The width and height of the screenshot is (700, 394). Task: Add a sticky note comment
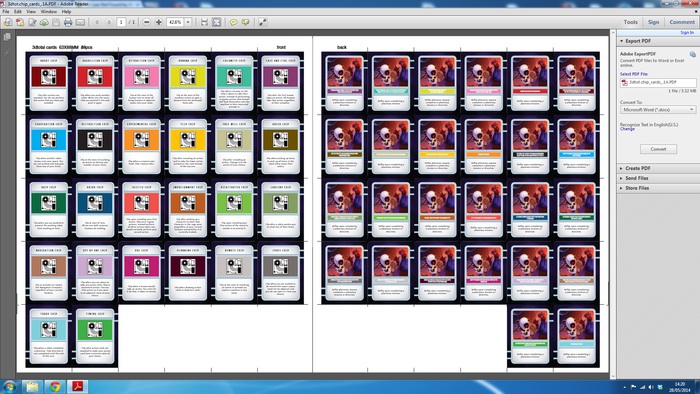pyautogui.click(x=233, y=22)
